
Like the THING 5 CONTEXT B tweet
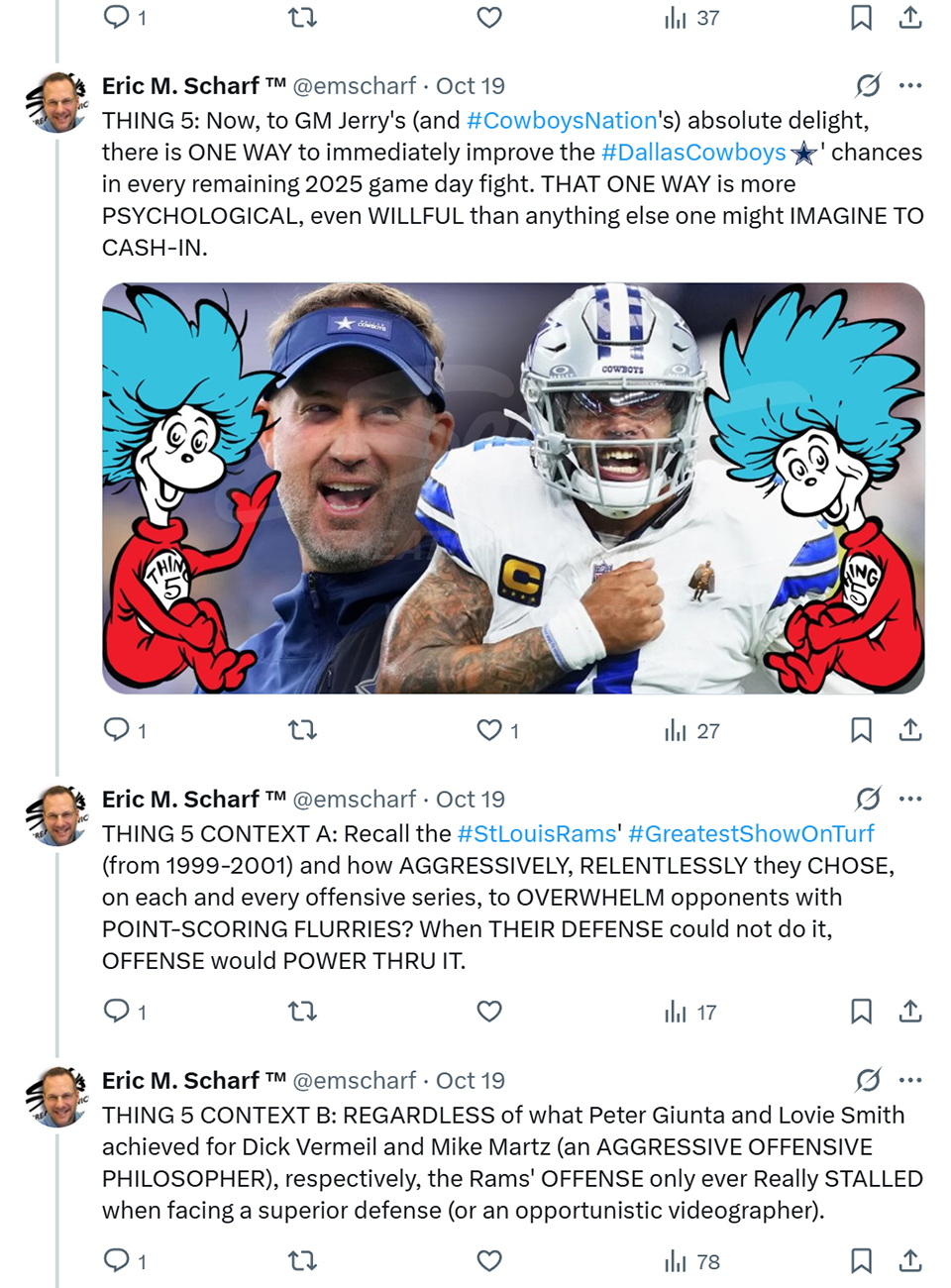tap(489, 1261)
